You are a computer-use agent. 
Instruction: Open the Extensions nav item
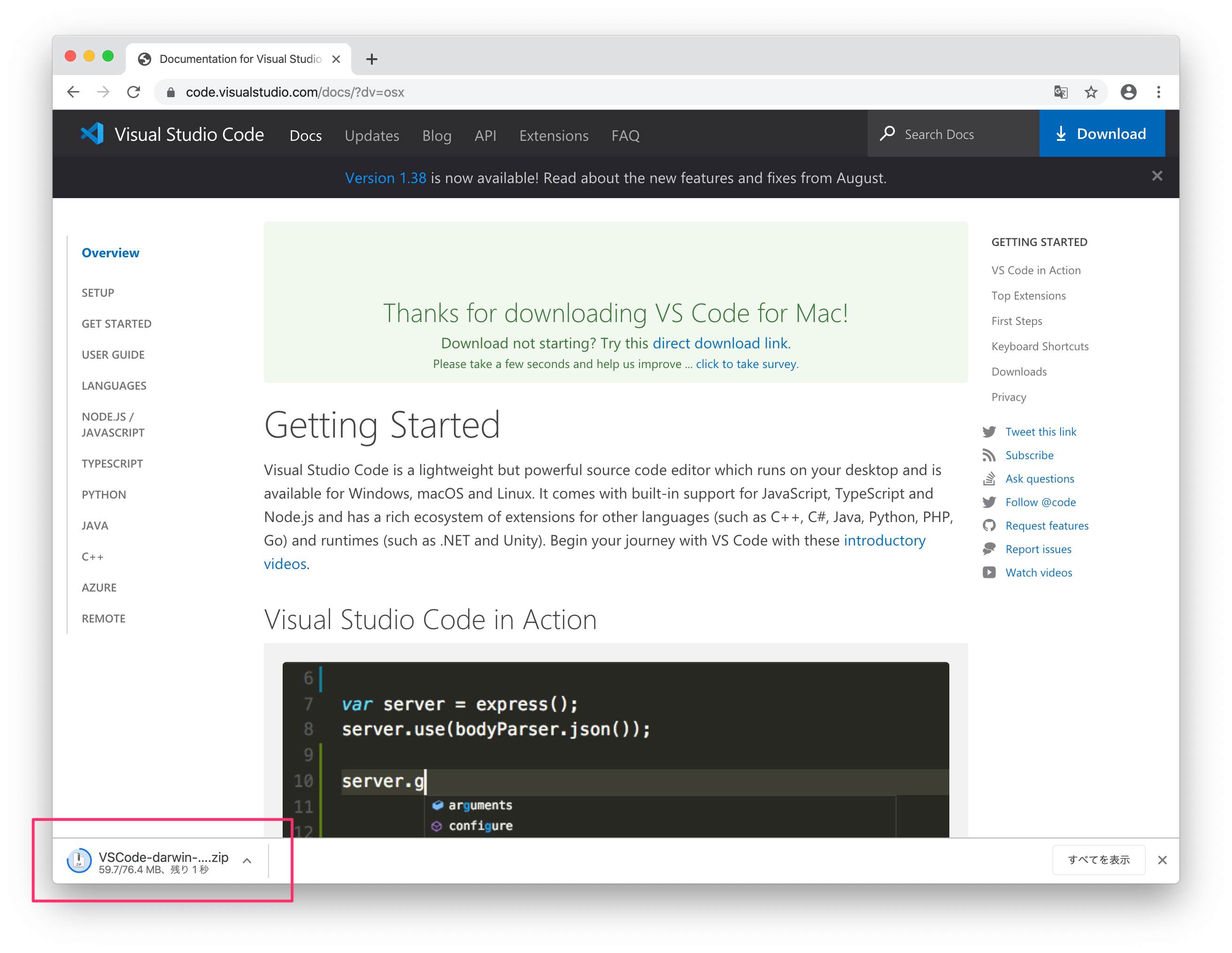pos(554,135)
